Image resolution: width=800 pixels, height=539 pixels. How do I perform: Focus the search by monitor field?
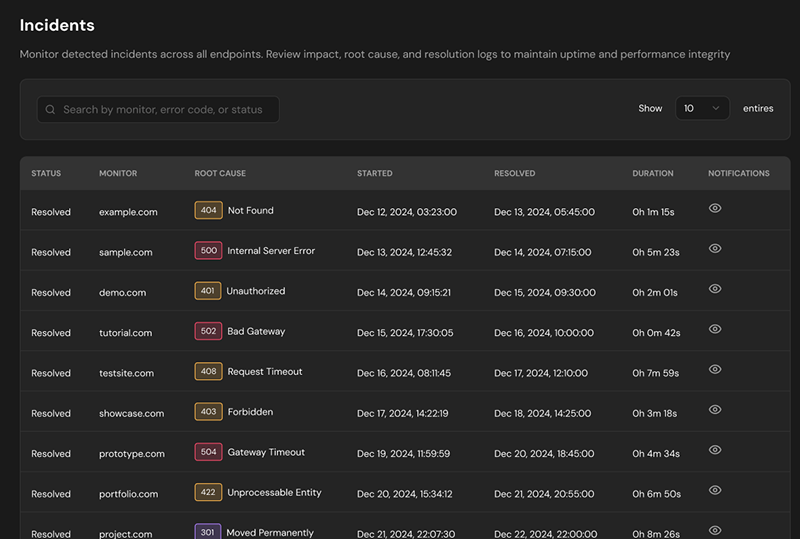click(158, 110)
